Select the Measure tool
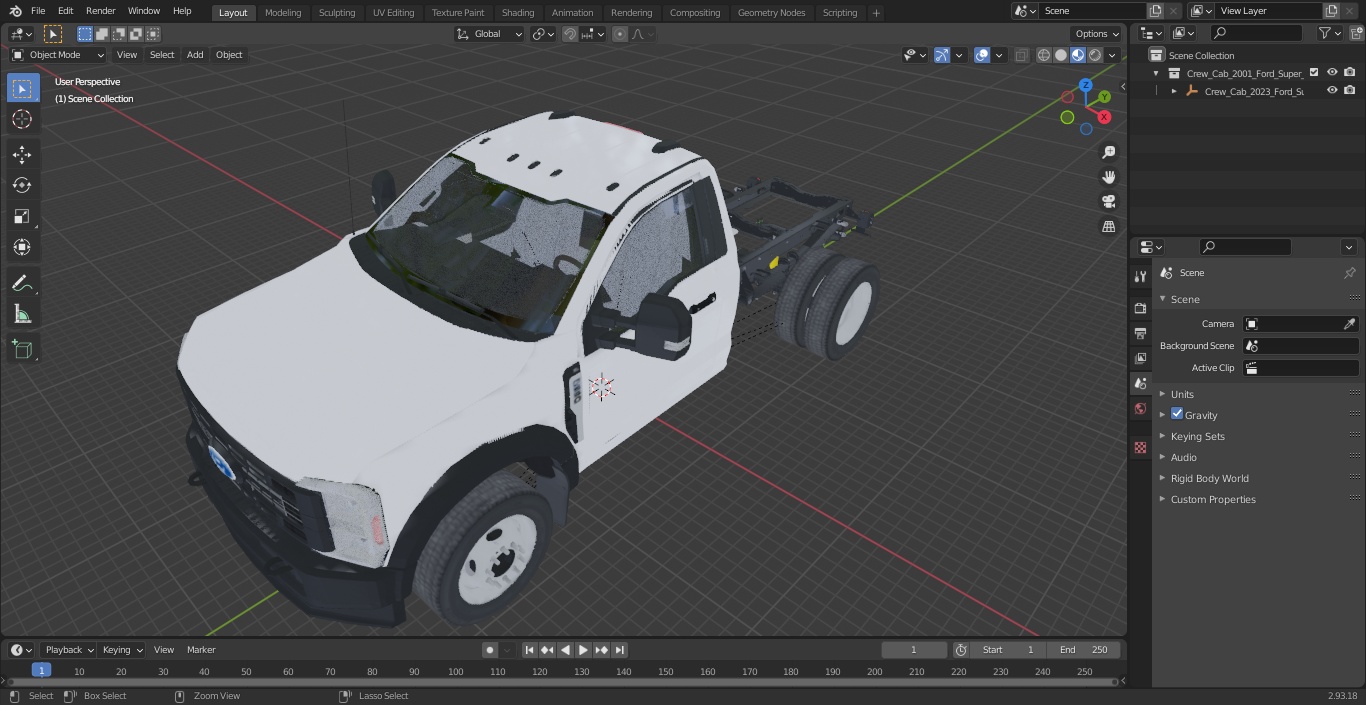1366x705 pixels. pos(22,315)
